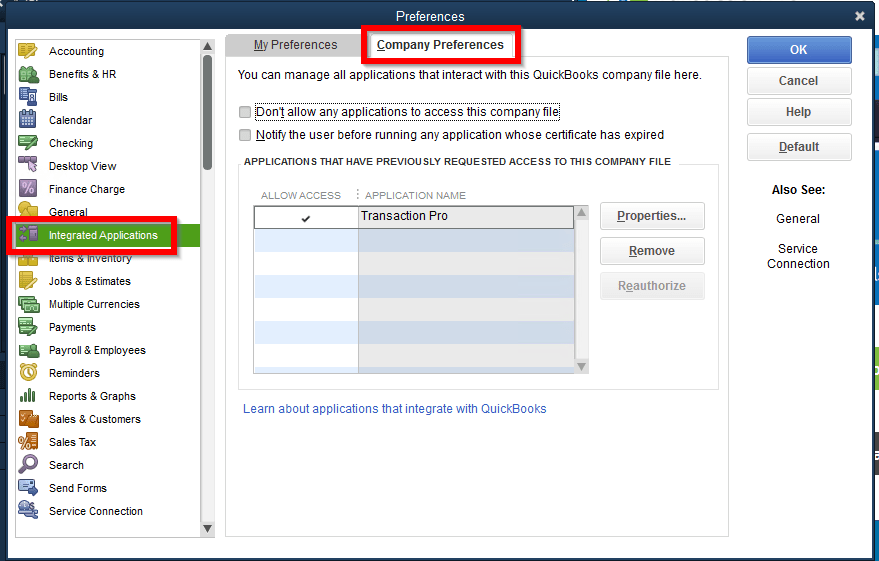879x561 pixels.
Task: Click the Checking category icon
Action: pyautogui.click(x=27, y=143)
